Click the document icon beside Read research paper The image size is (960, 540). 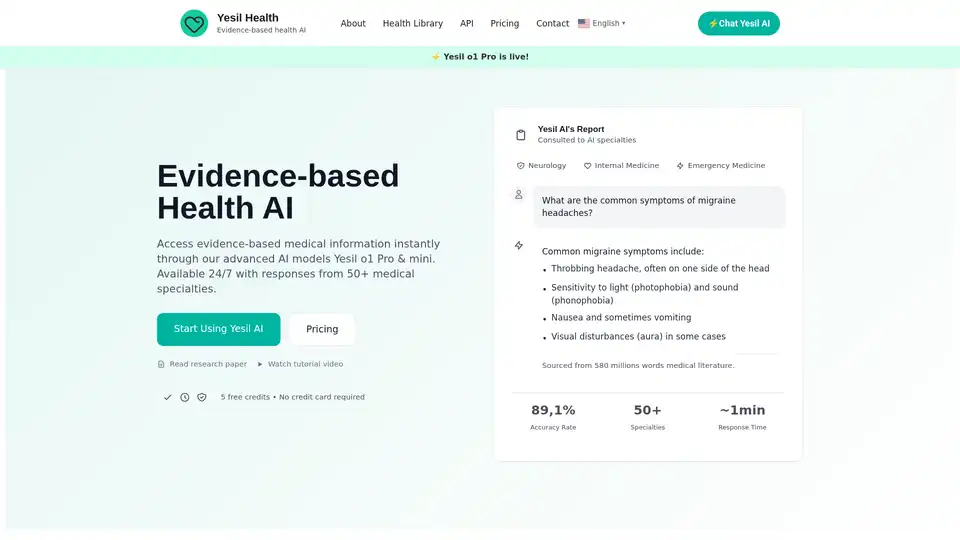point(161,364)
